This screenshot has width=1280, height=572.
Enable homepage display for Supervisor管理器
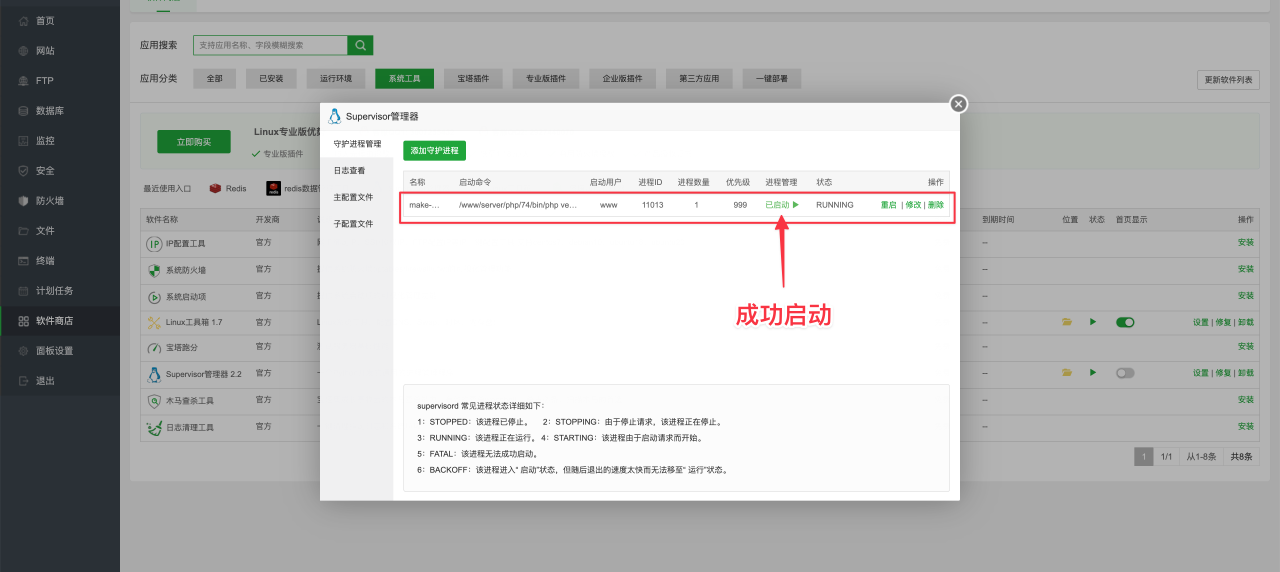pos(1126,372)
